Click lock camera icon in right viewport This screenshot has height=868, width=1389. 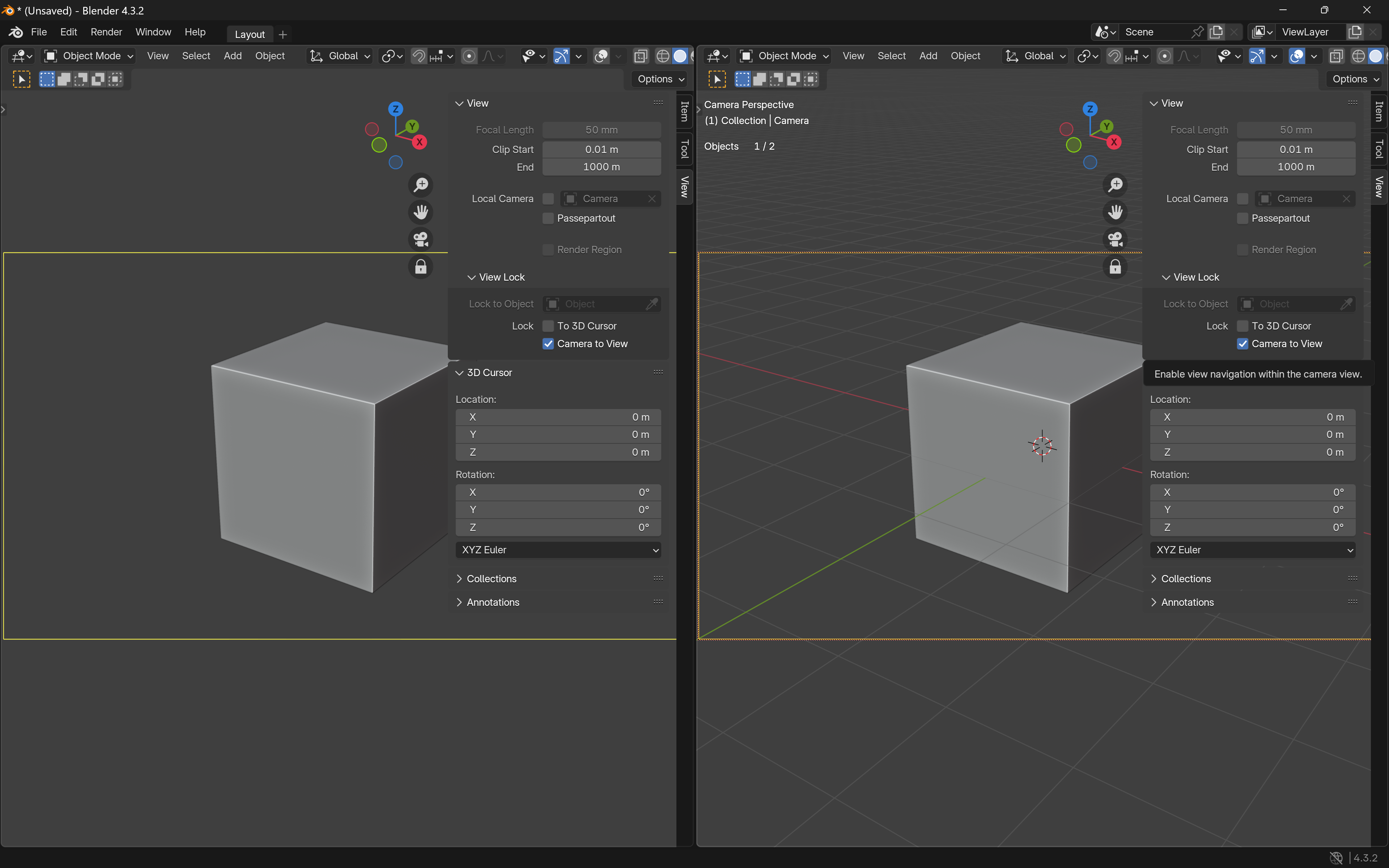(x=1115, y=267)
